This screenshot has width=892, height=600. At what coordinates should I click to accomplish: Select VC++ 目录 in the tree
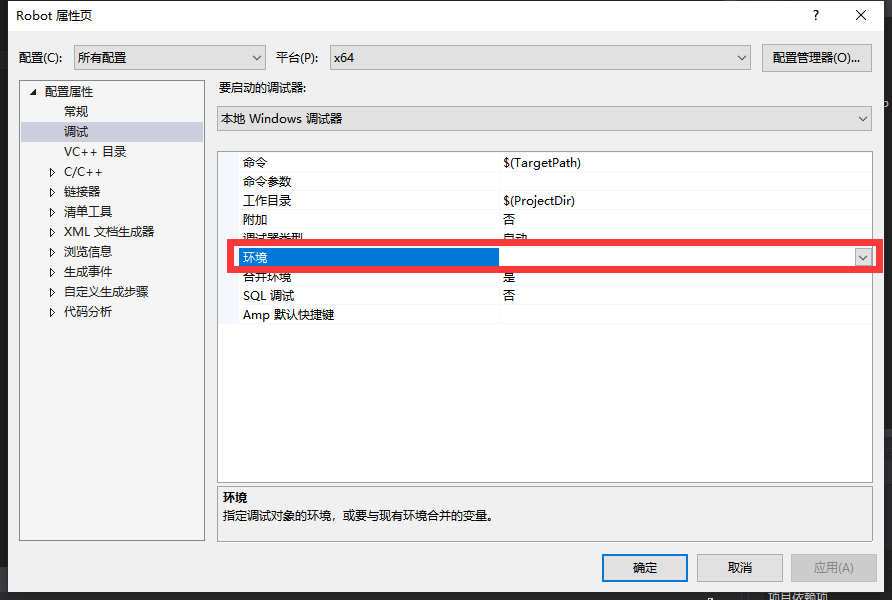point(94,152)
